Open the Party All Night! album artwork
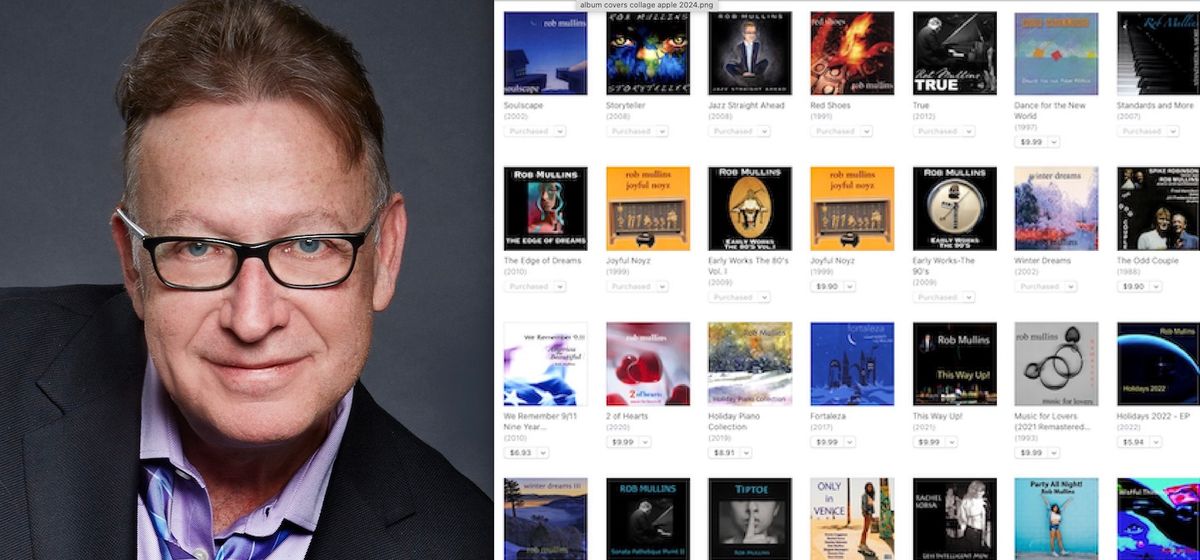This screenshot has width=1200, height=560. 1056,519
